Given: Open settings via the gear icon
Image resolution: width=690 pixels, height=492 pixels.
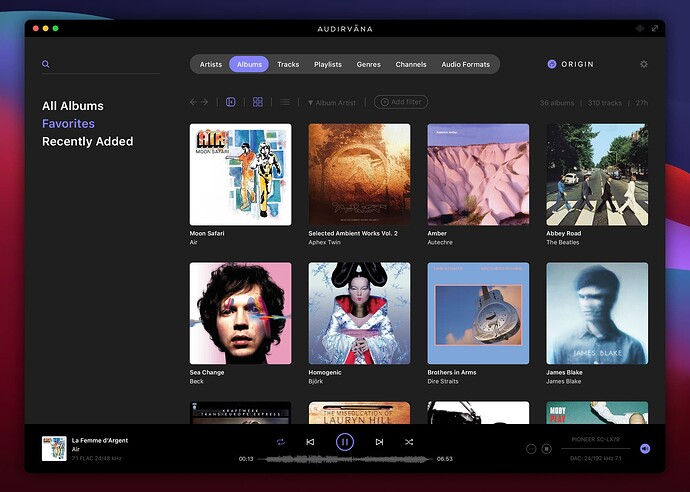Looking at the screenshot, I should 644,64.
